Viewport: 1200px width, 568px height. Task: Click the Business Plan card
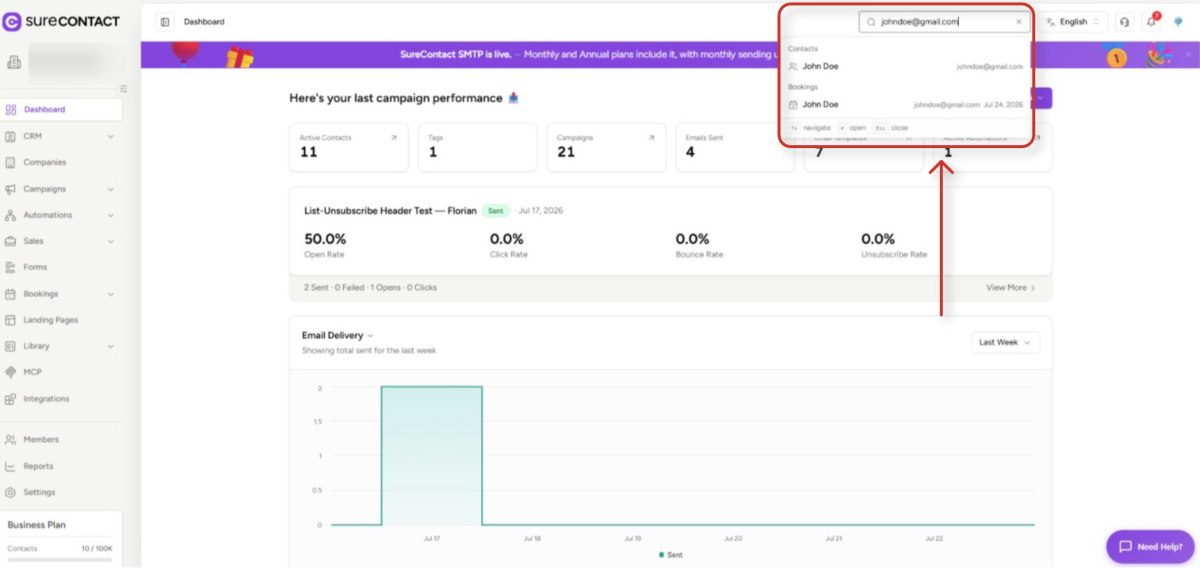(62, 538)
